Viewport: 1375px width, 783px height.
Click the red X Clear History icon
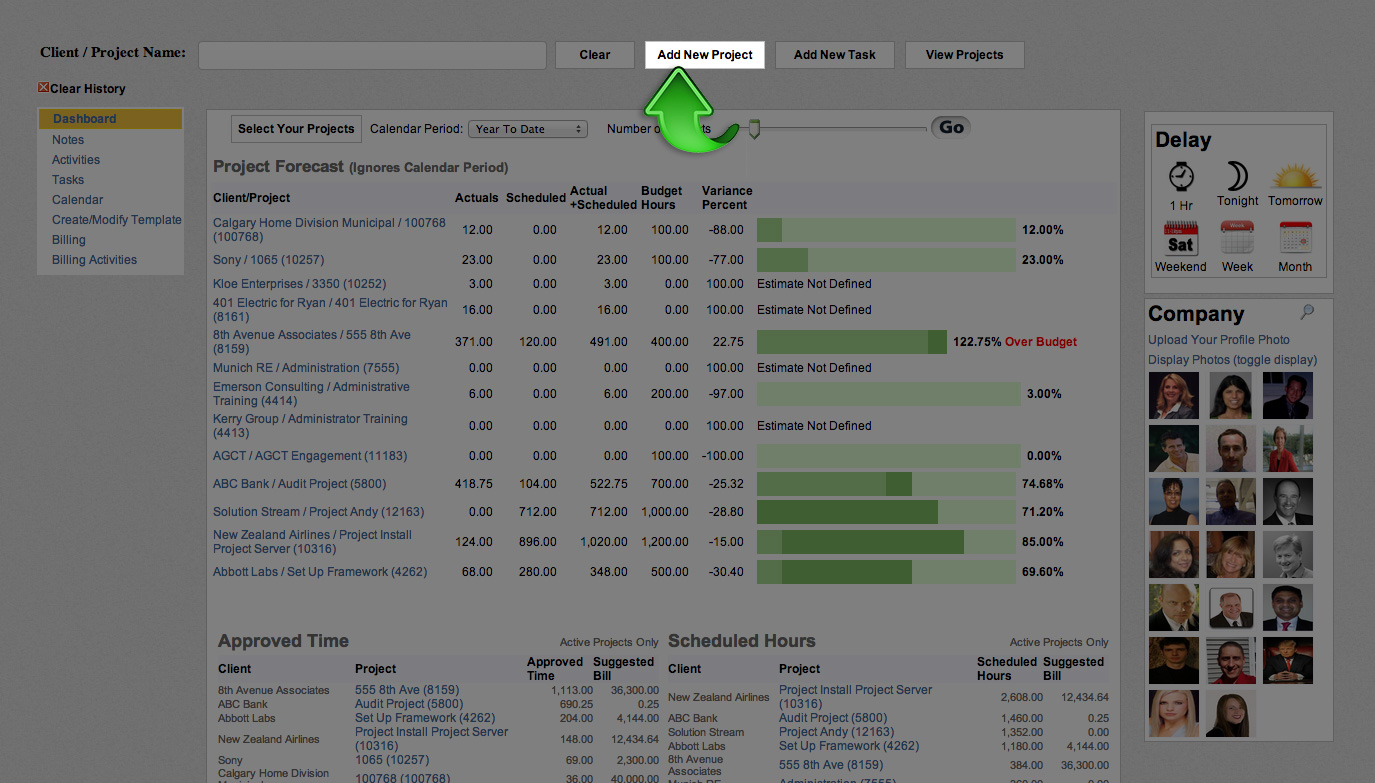[43, 88]
